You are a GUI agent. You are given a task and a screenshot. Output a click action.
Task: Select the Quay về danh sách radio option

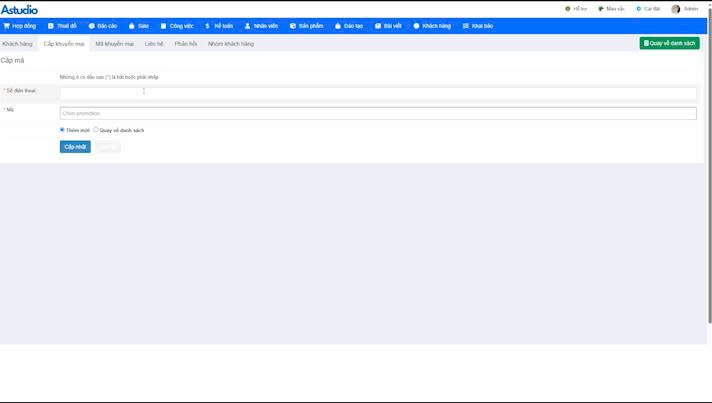coord(96,129)
